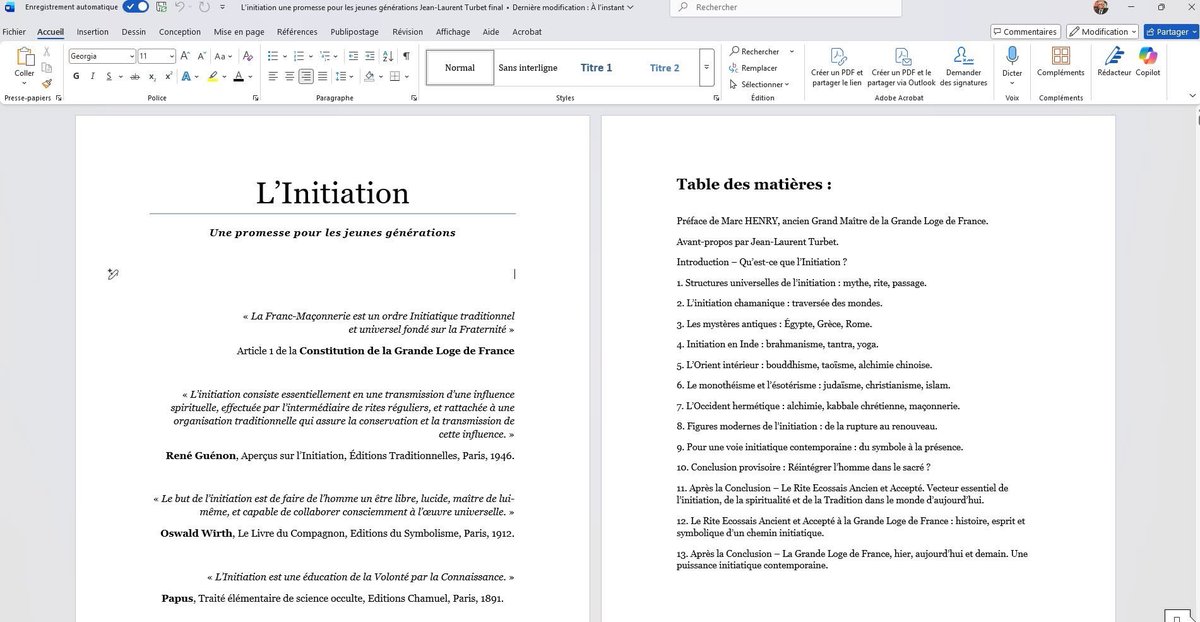Apply Titre 1 style
1200x622 pixels.
click(x=596, y=68)
